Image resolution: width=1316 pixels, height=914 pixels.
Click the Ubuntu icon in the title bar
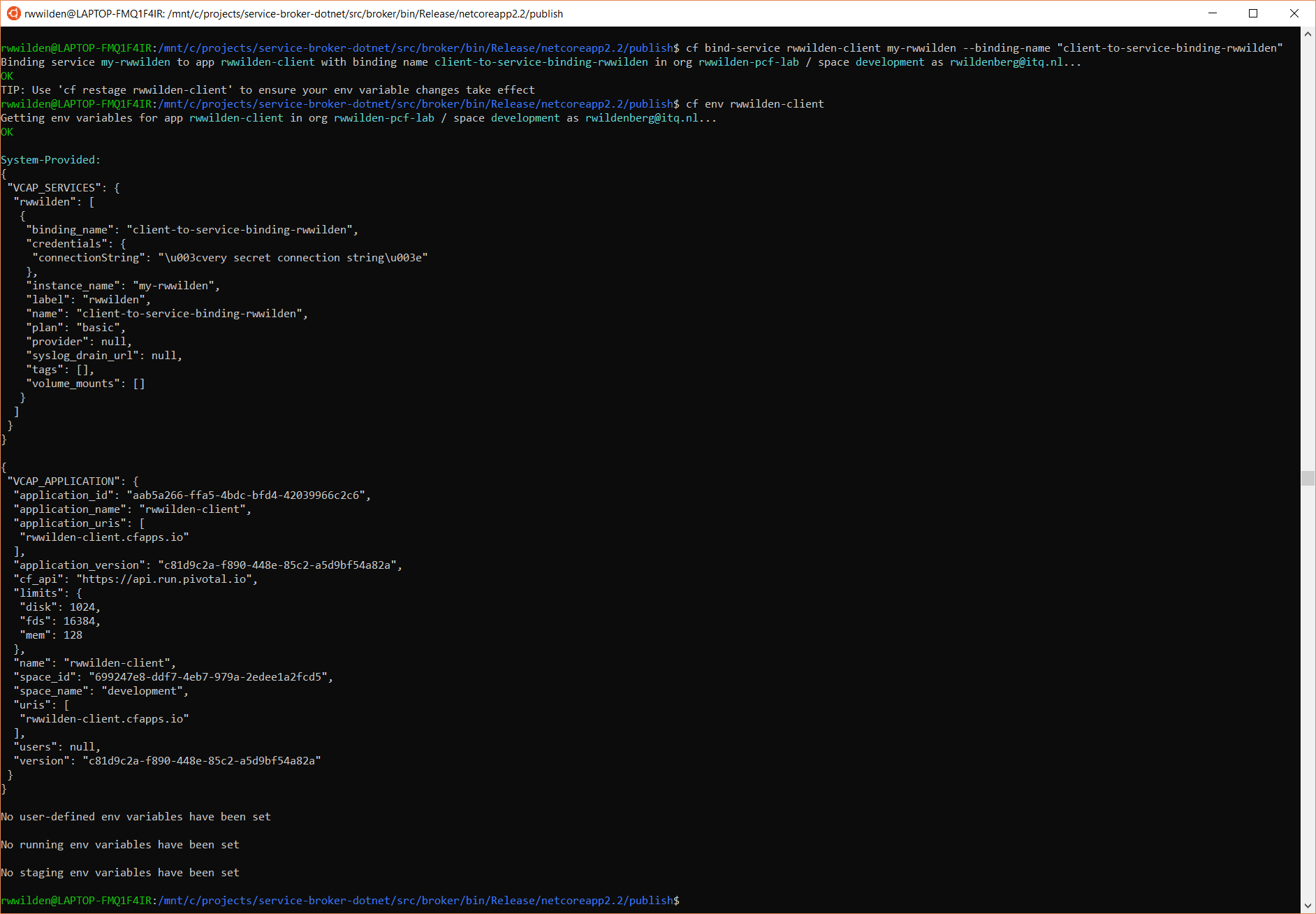pyautogui.click(x=13, y=13)
